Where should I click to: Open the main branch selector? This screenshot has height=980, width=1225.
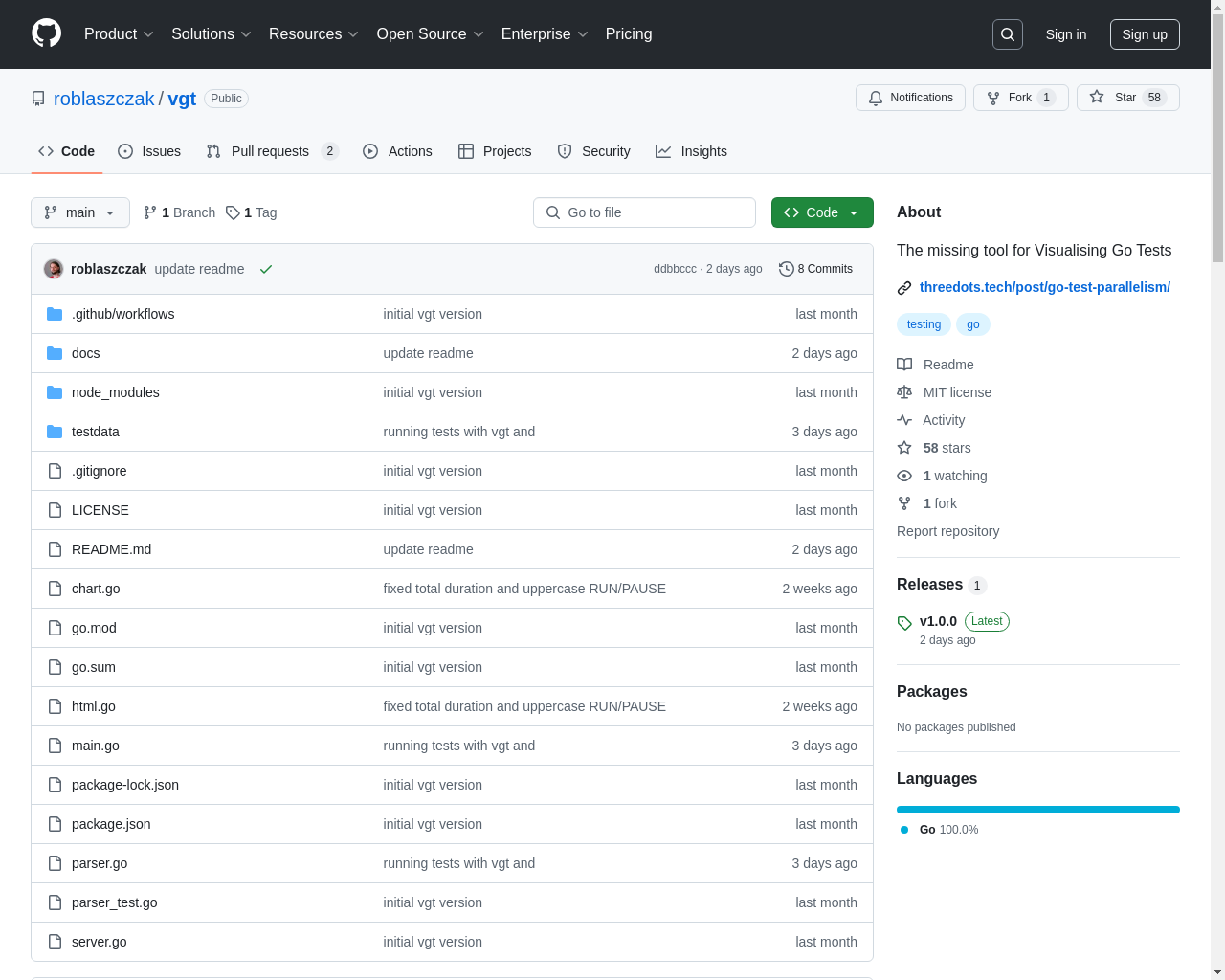click(x=80, y=212)
